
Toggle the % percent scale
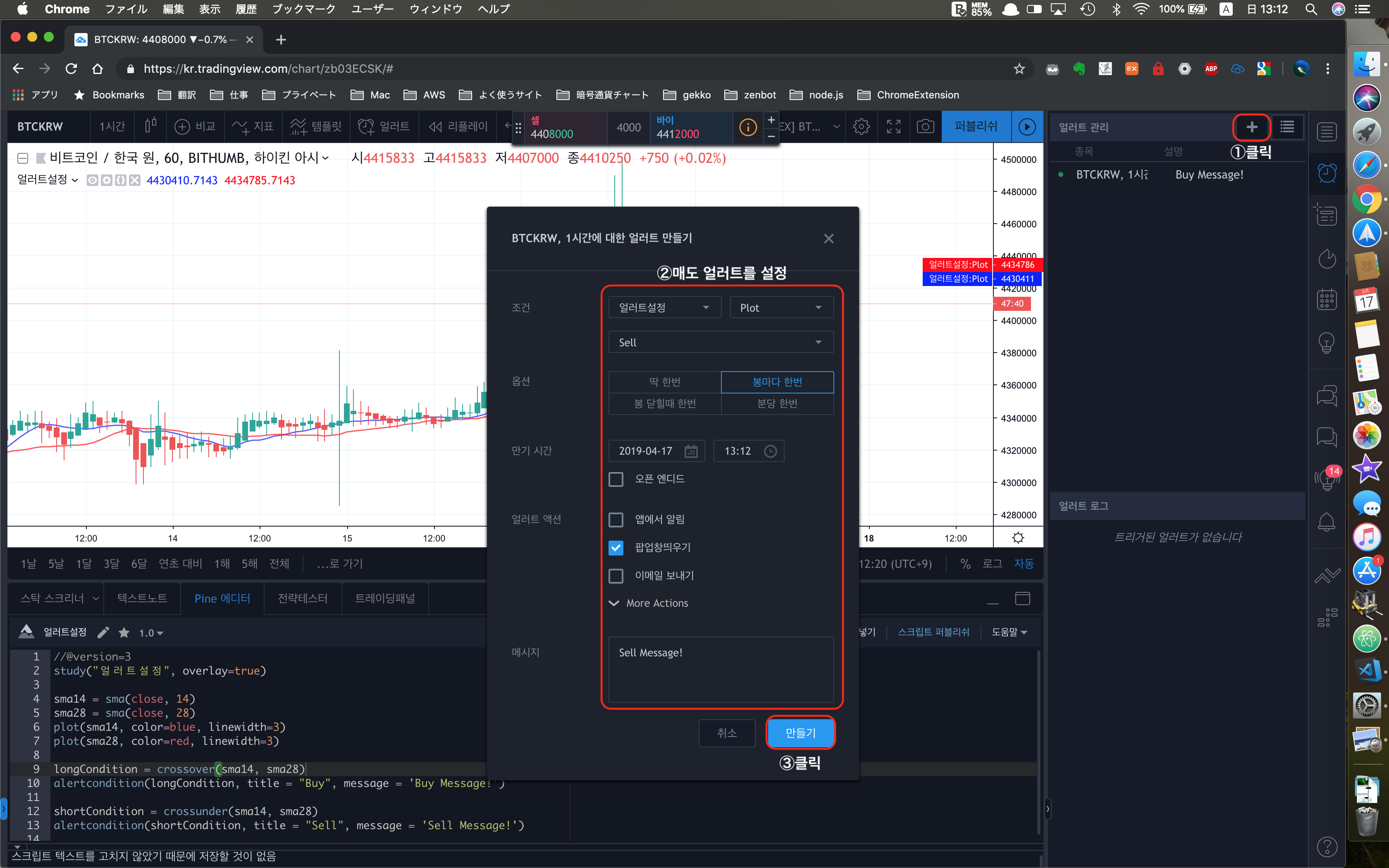point(965,564)
